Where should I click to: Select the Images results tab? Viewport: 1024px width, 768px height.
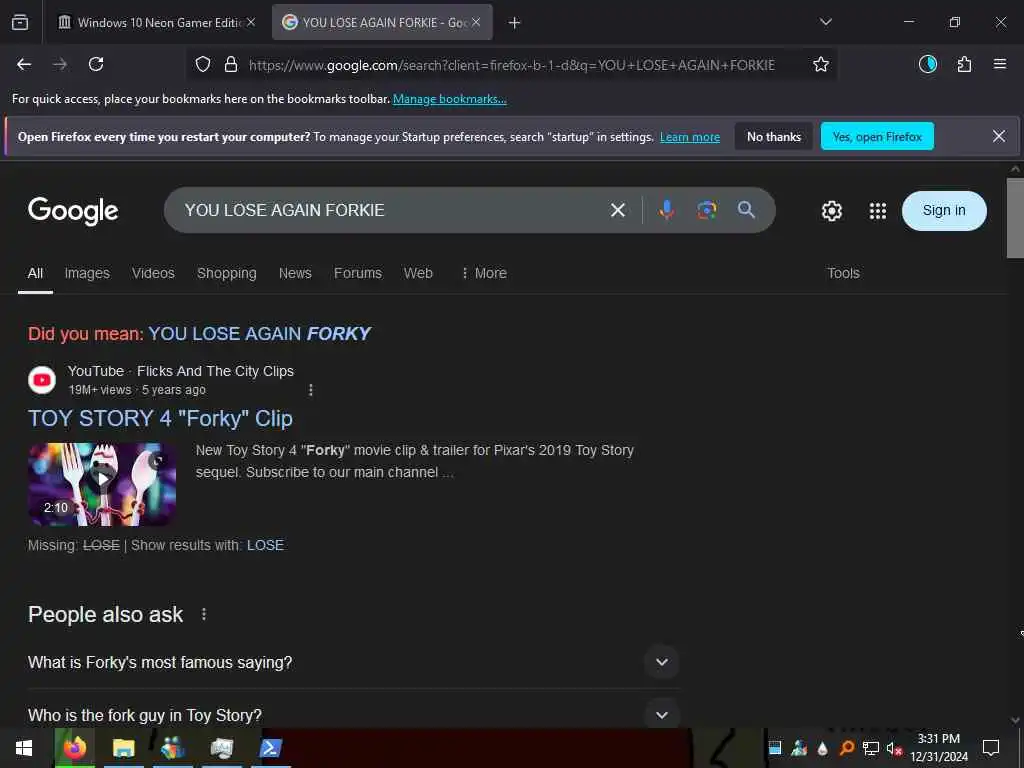pos(87,273)
